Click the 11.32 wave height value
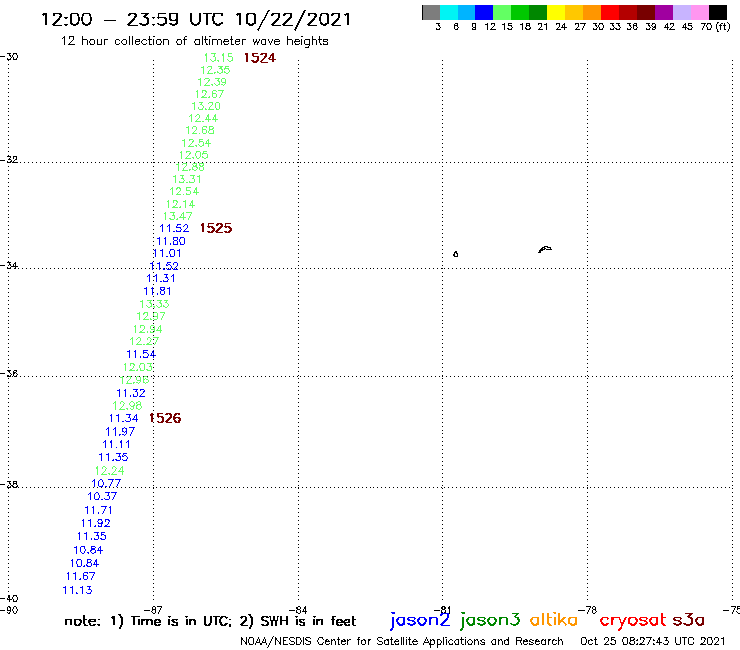 point(131,393)
